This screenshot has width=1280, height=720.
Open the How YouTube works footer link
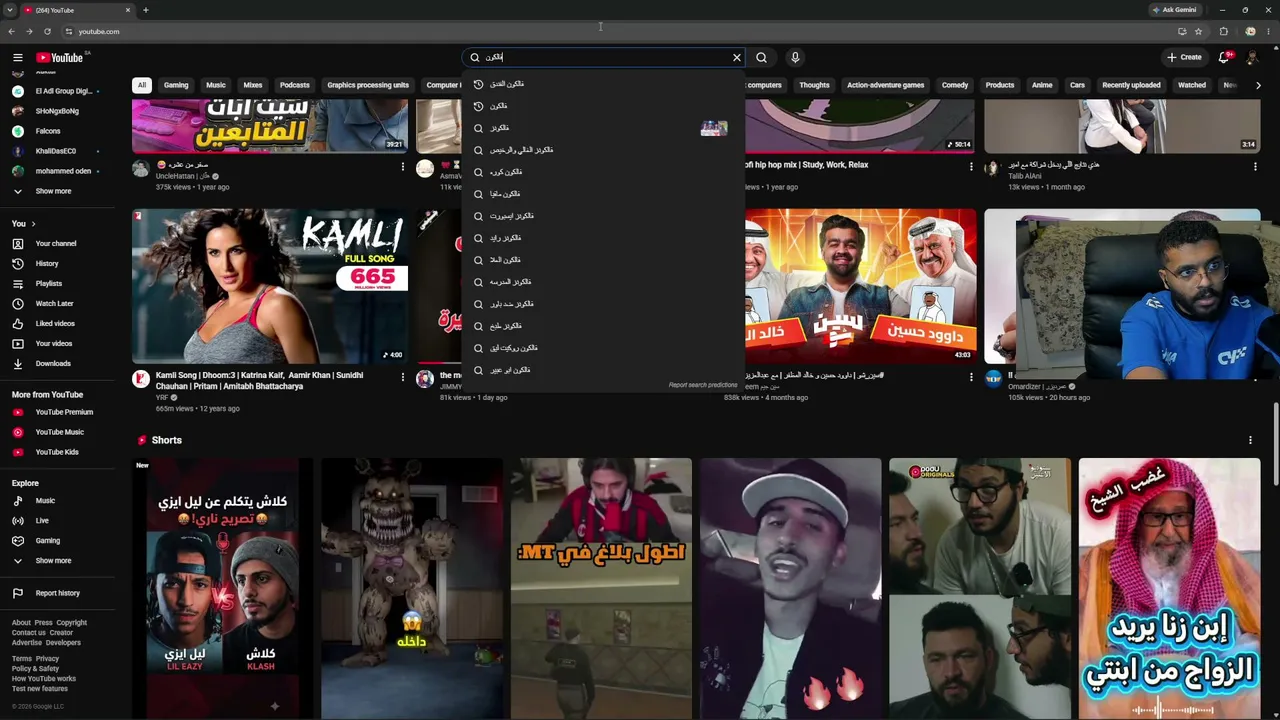[x=44, y=679]
